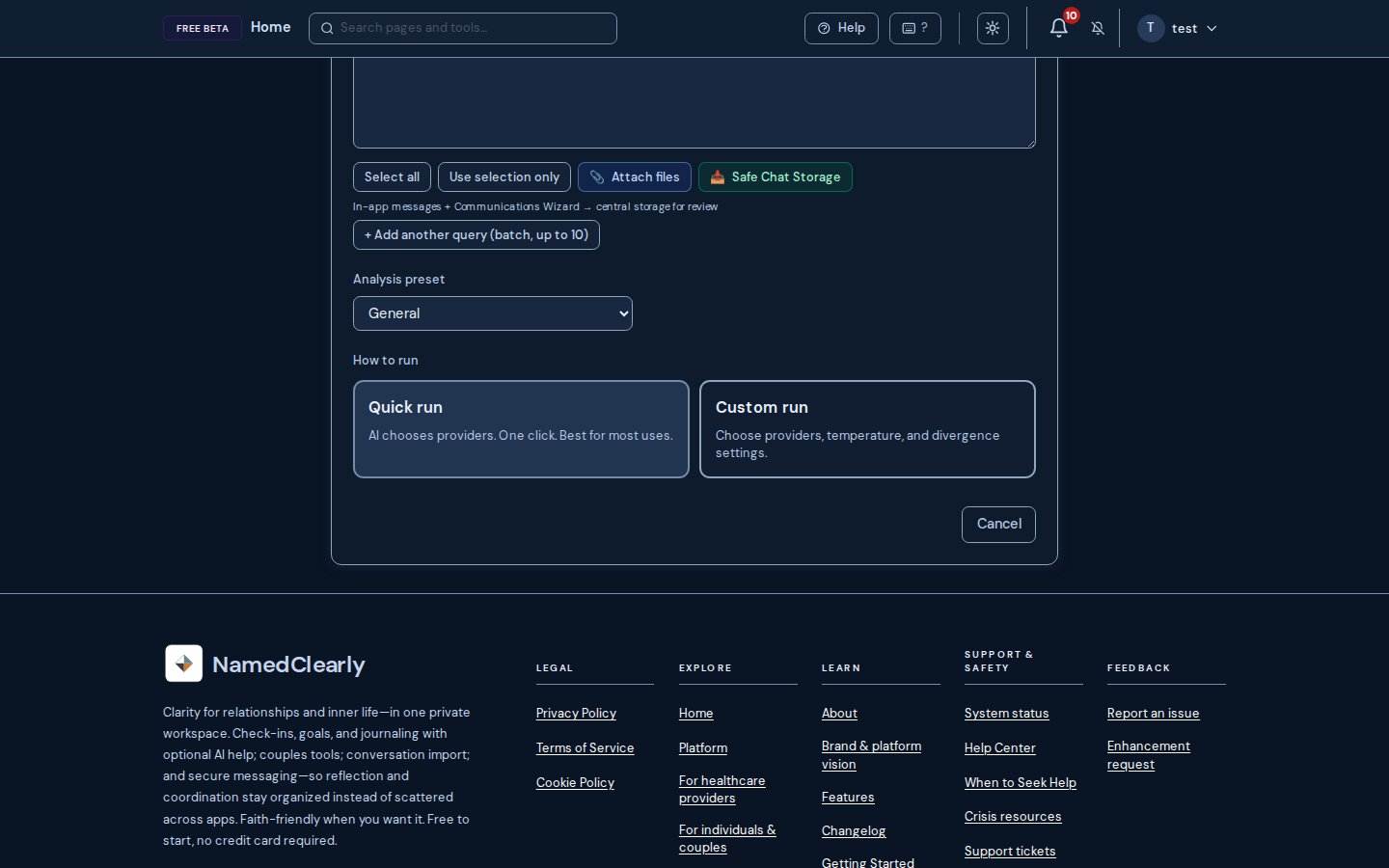The image size is (1389, 868).
Task: Open Safe Chat Storage
Action: pos(776,177)
